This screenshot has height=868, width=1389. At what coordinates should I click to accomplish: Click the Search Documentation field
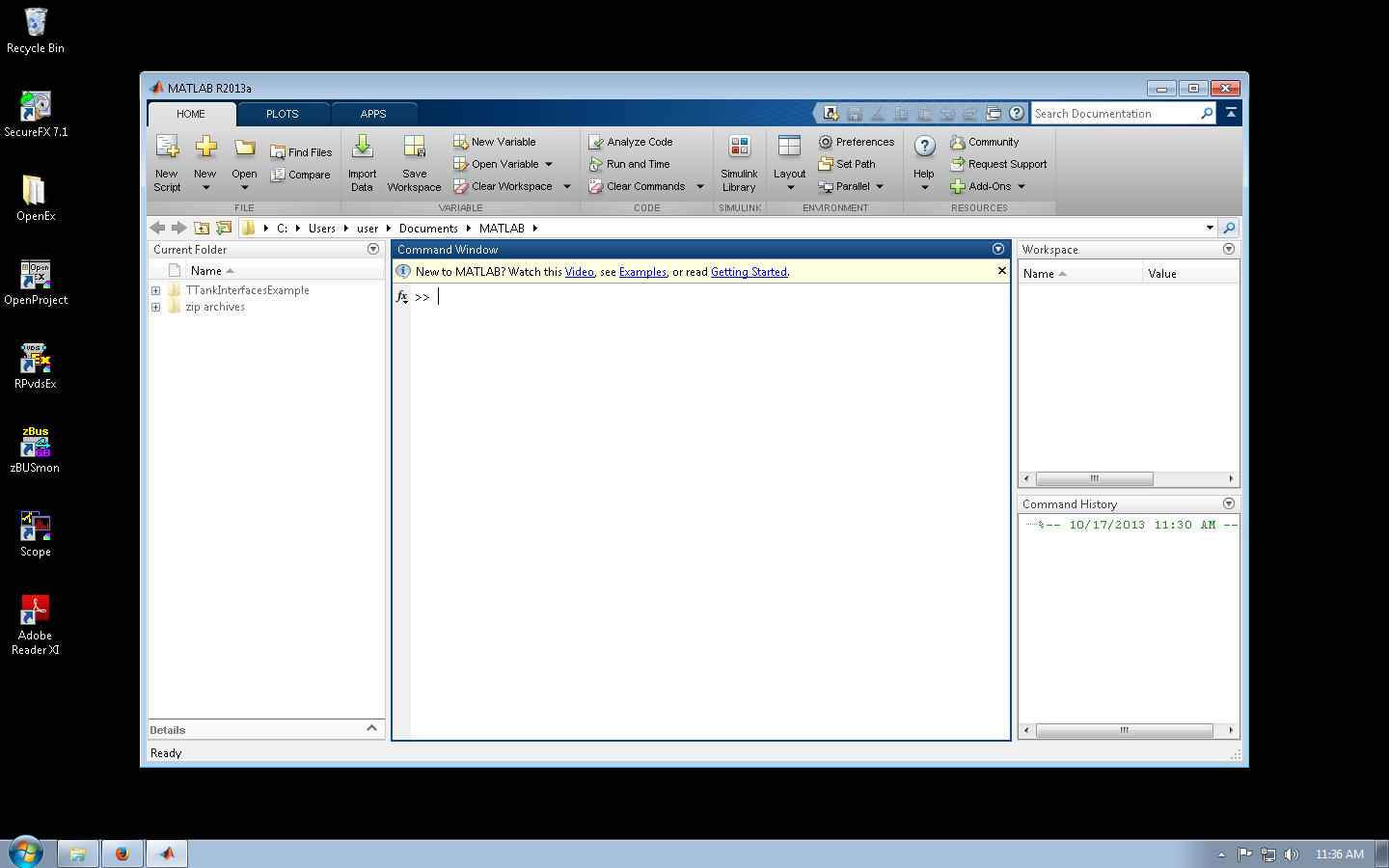(1114, 114)
